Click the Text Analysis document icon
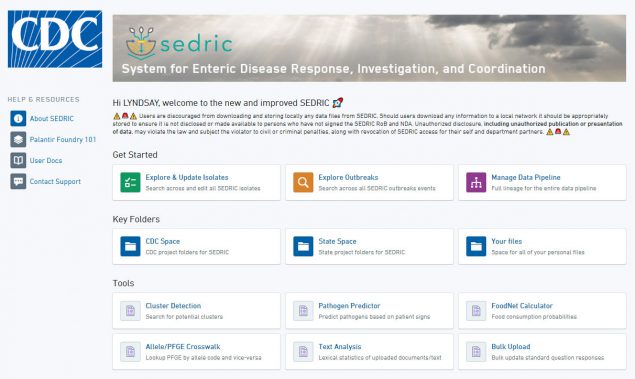The height and width of the screenshot is (379, 635). coord(303,351)
